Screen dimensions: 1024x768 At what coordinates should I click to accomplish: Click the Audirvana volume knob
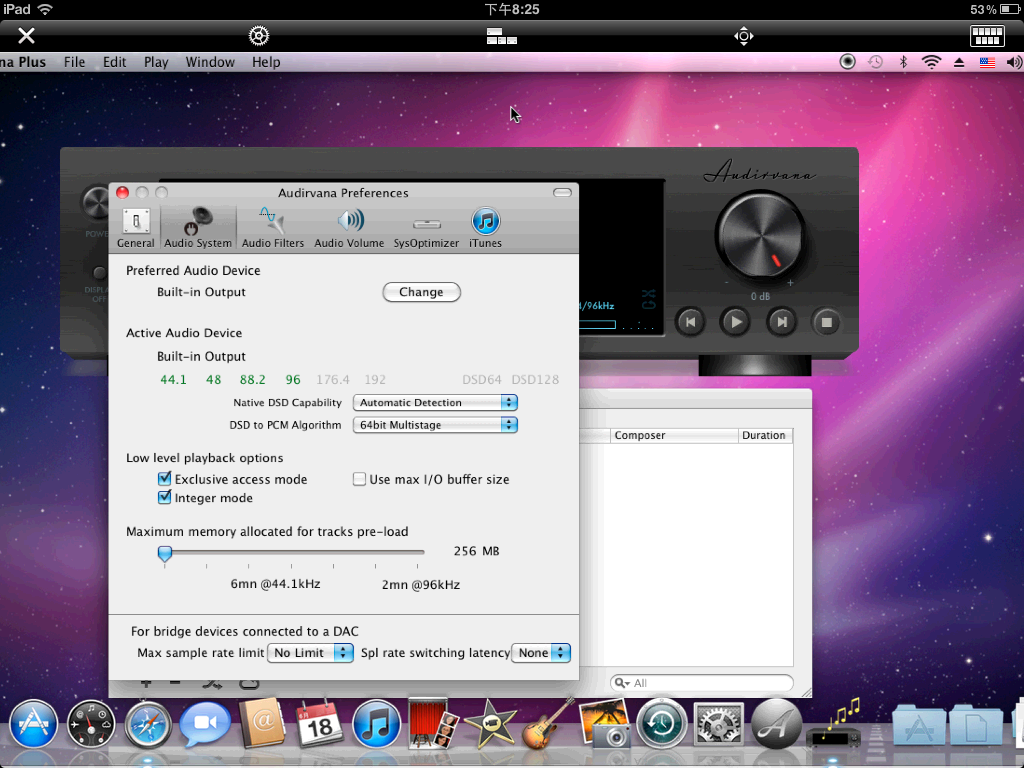[x=760, y=236]
